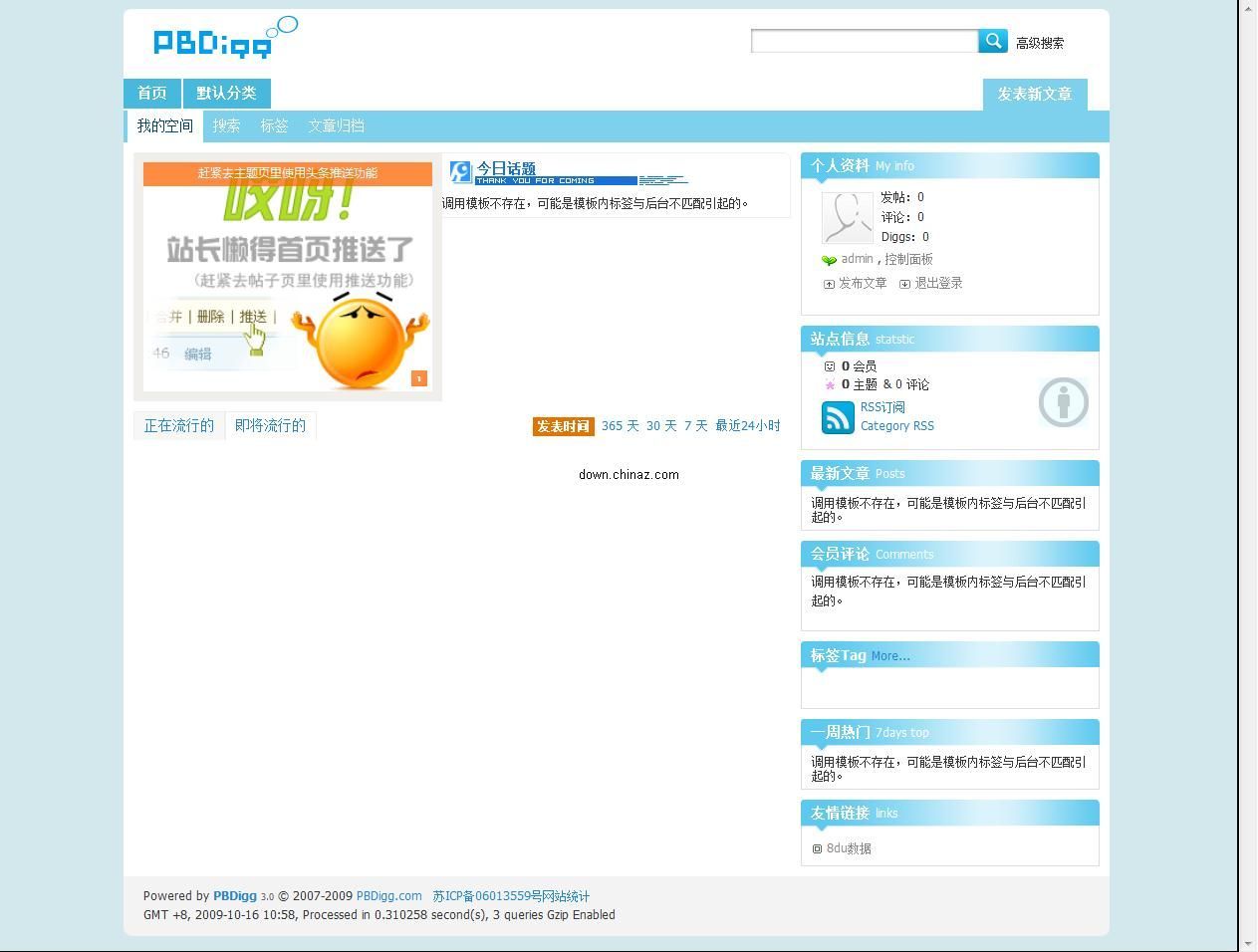The width and height of the screenshot is (1258, 952).
Task: Open the 8du数据 friend link
Action: point(849,848)
